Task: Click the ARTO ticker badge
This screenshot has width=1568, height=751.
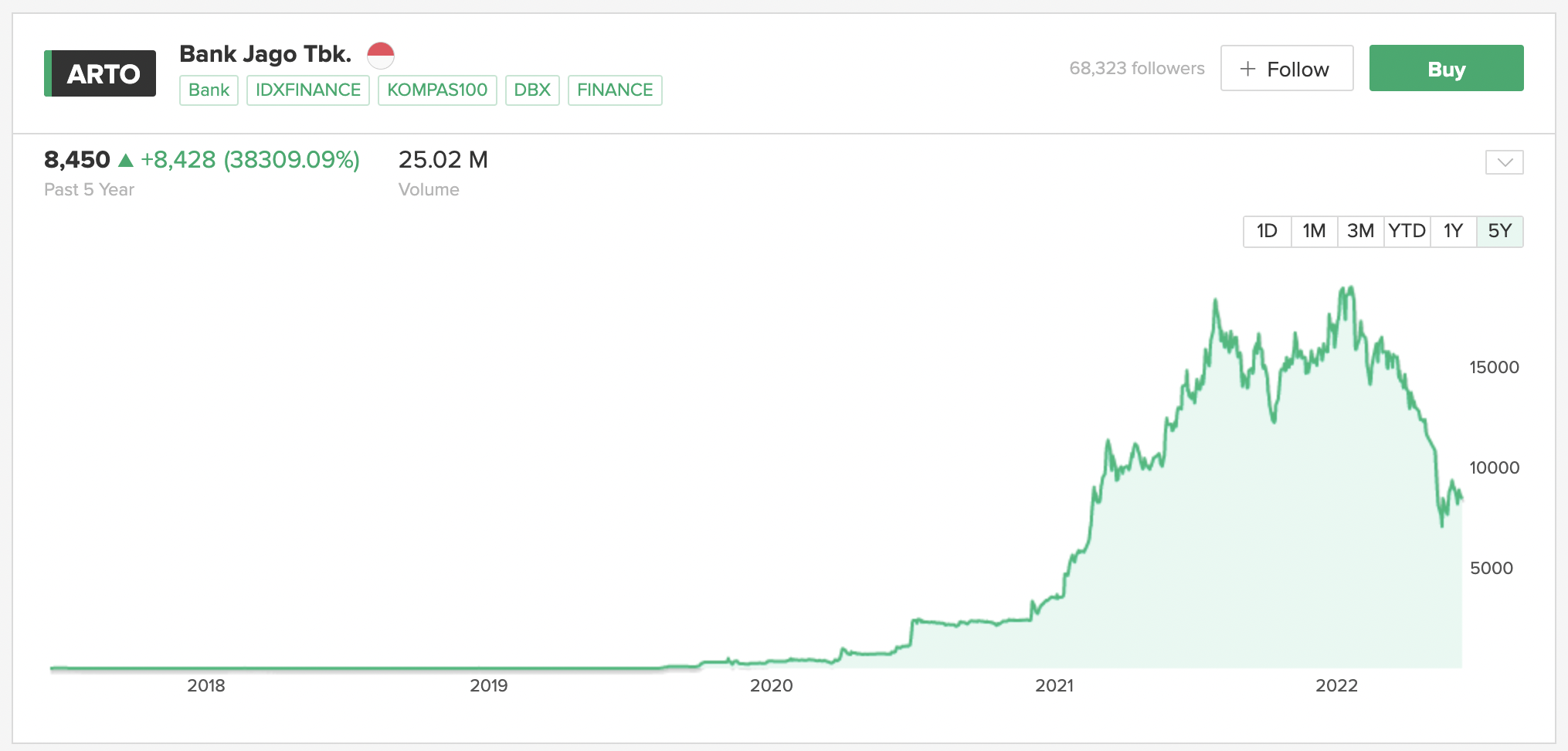Action: (100, 73)
